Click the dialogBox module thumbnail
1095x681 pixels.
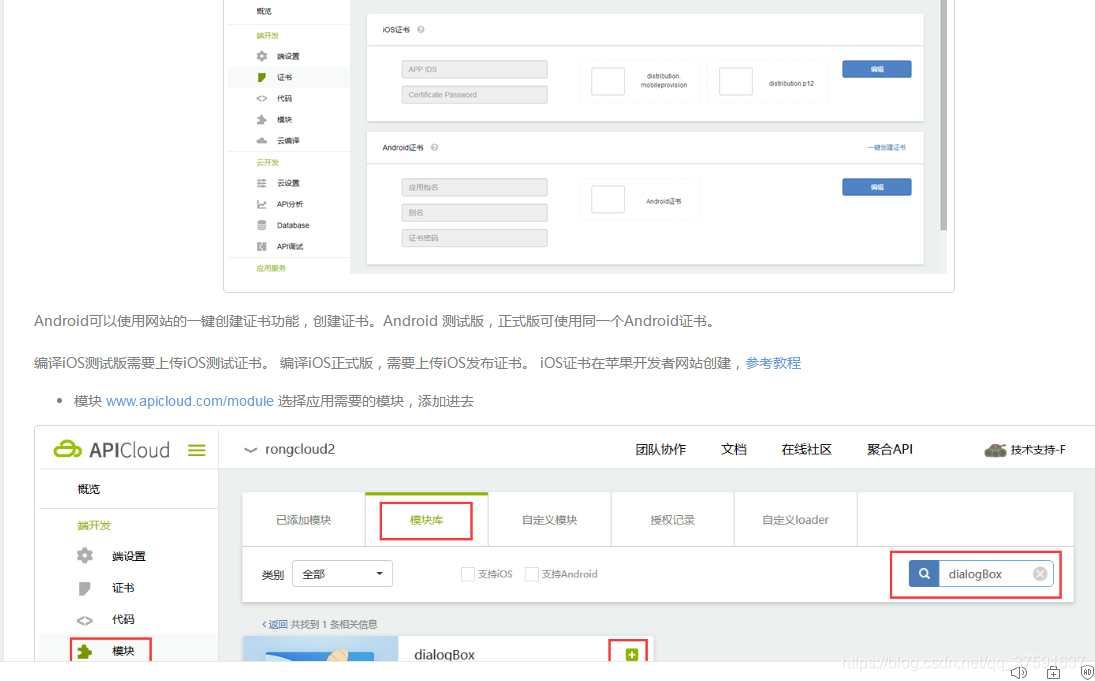321,649
